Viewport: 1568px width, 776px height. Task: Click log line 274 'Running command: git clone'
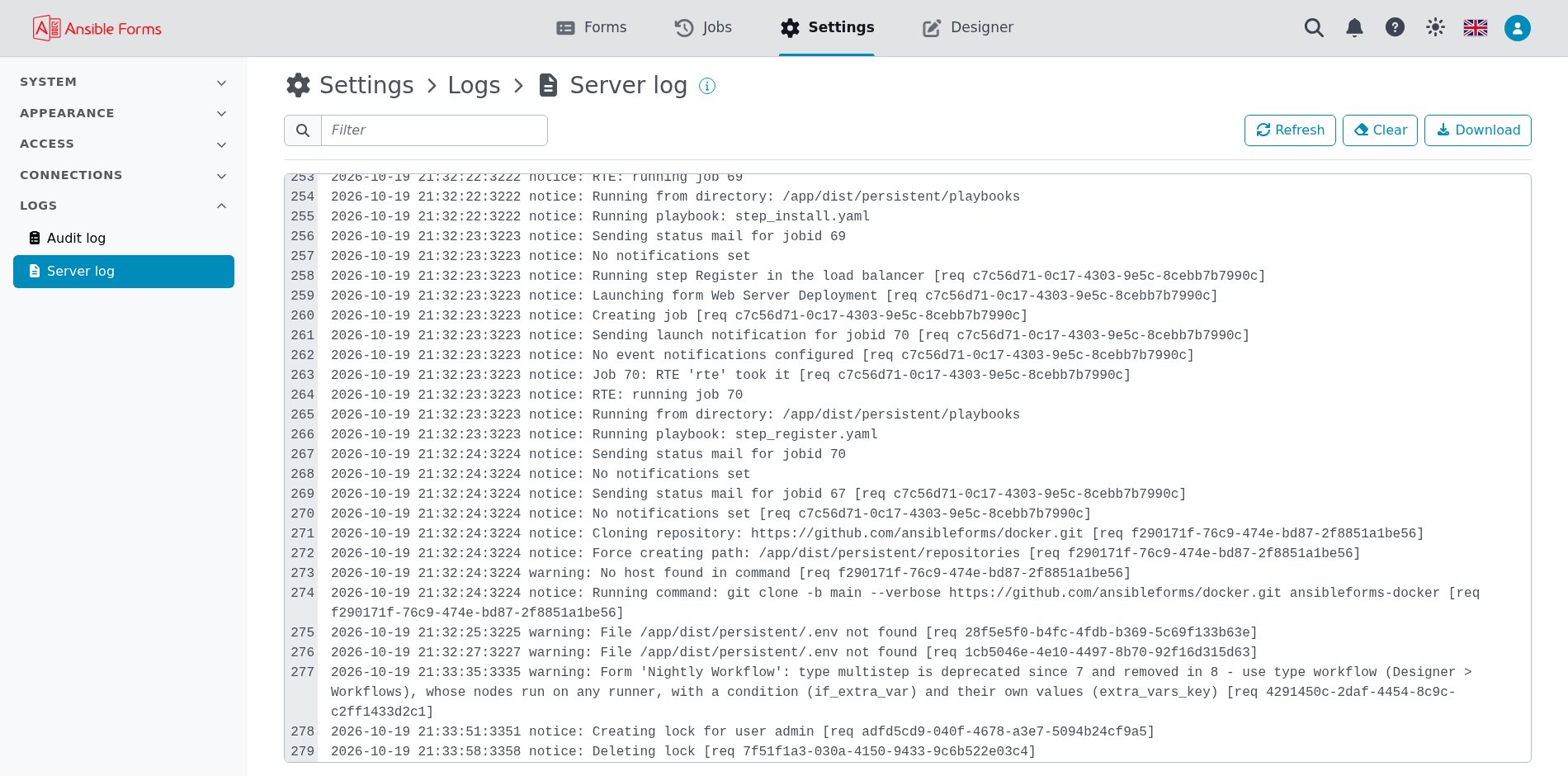click(905, 603)
